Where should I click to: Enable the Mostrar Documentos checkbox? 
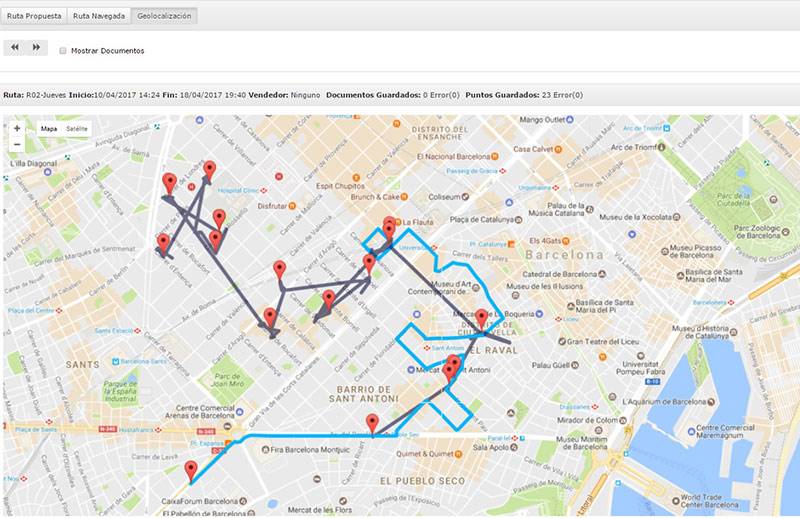(63, 51)
